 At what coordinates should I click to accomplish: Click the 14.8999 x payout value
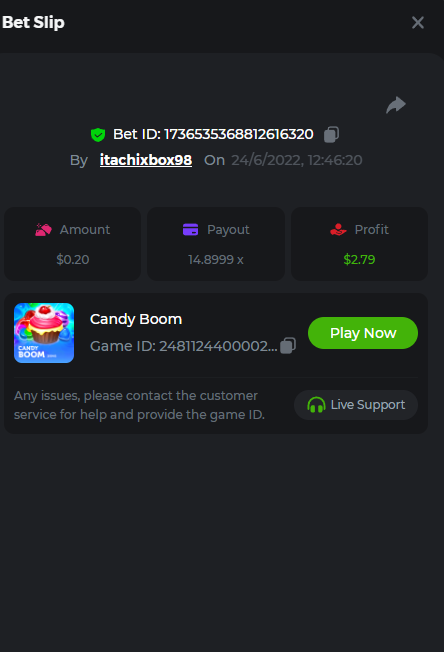tap(216, 259)
